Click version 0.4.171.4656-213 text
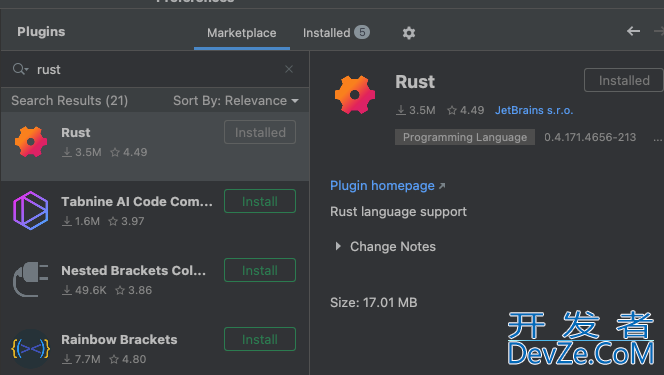This screenshot has height=375, width=664. pos(590,137)
